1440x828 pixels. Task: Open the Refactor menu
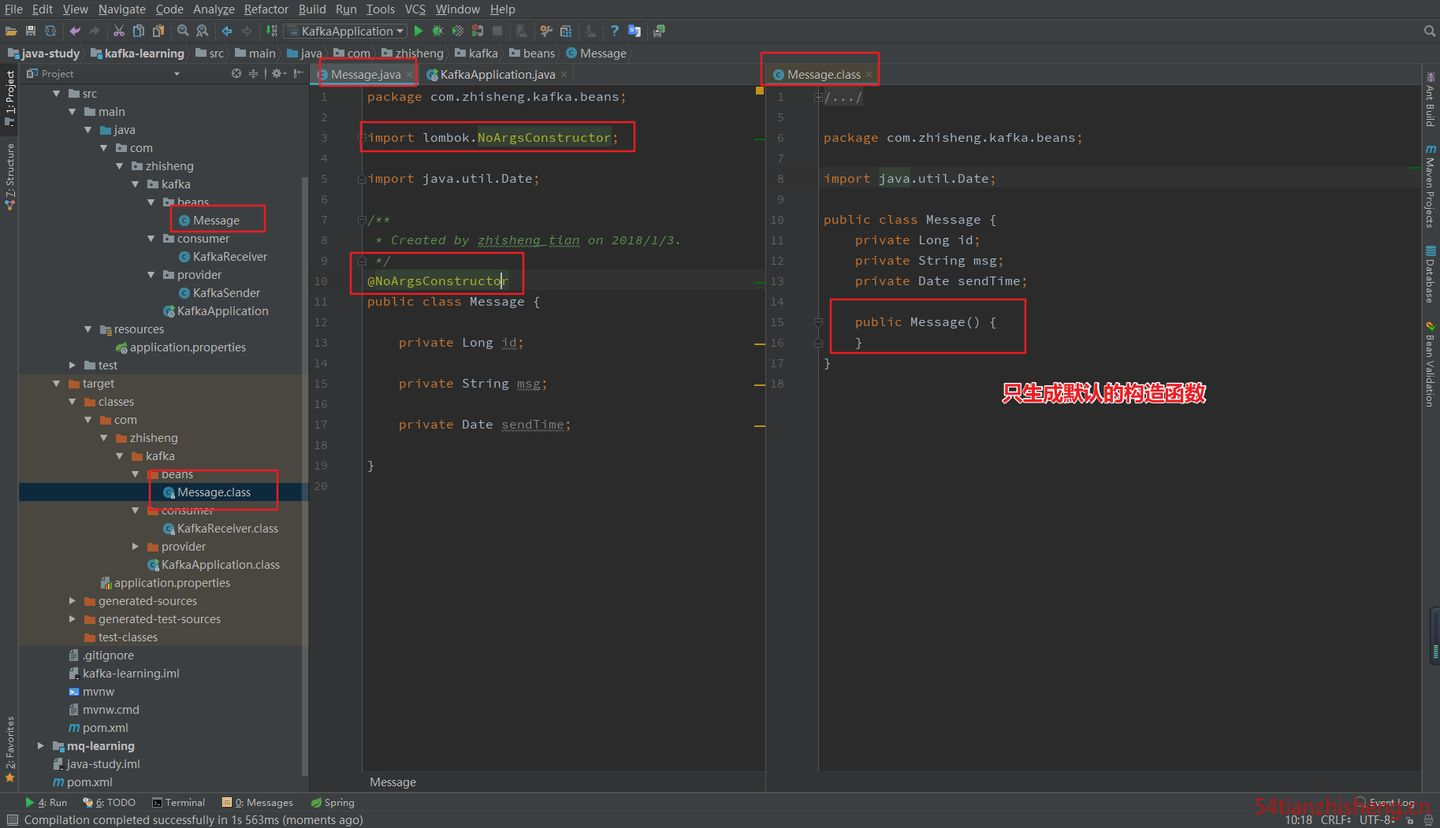tap(266, 9)
